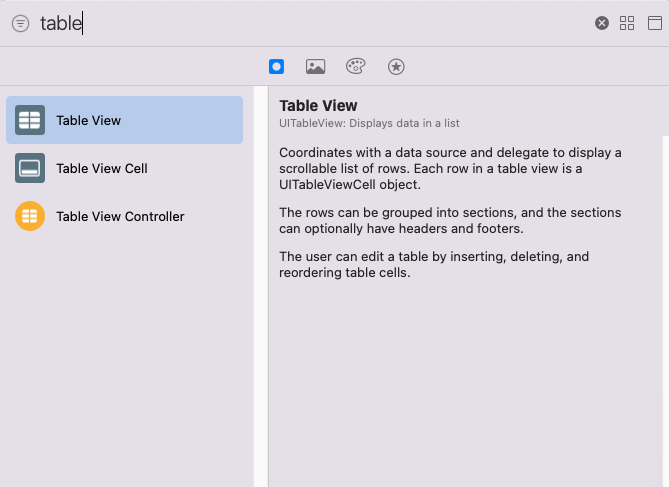This screenshot has height=487, width=669.
Task: Open the filter options icon in search field
Action: 20,23
